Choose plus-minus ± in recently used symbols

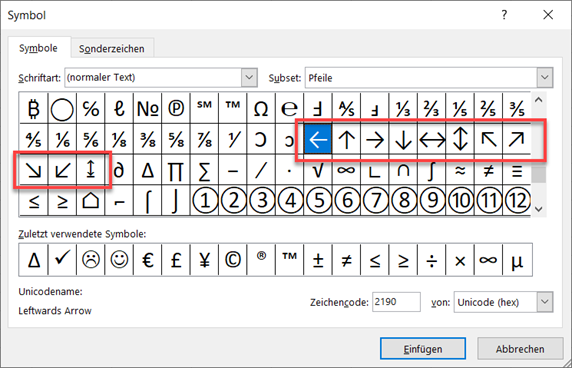tap(318, 260)
